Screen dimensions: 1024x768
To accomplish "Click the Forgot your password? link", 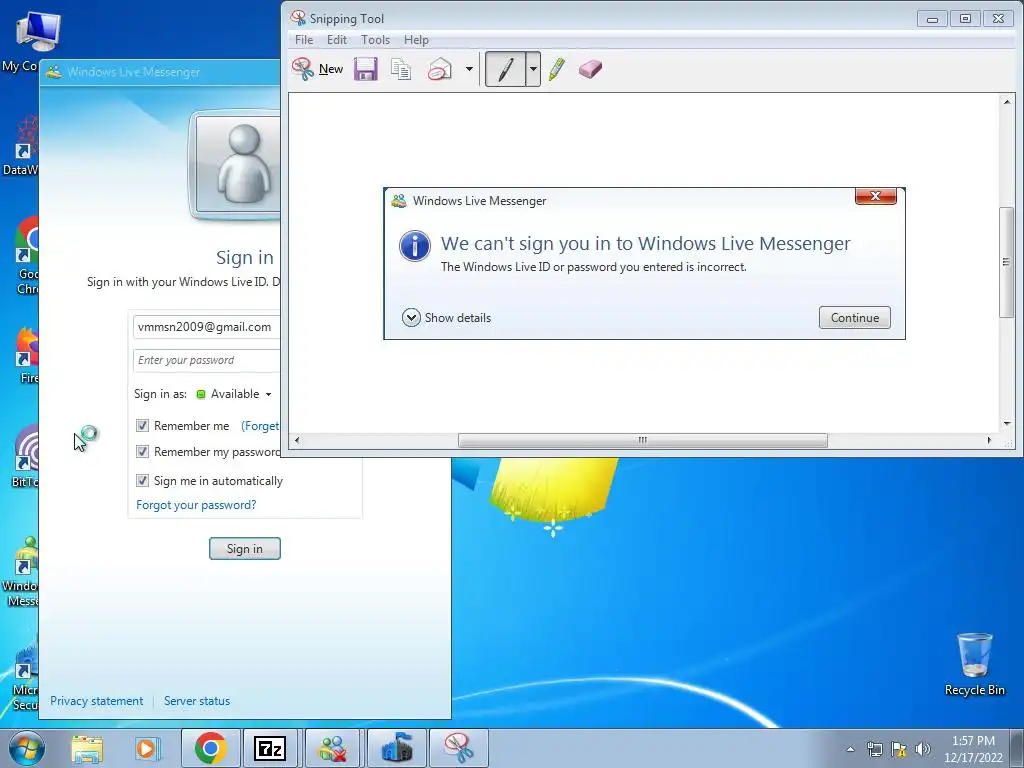I will coord(196,505).
